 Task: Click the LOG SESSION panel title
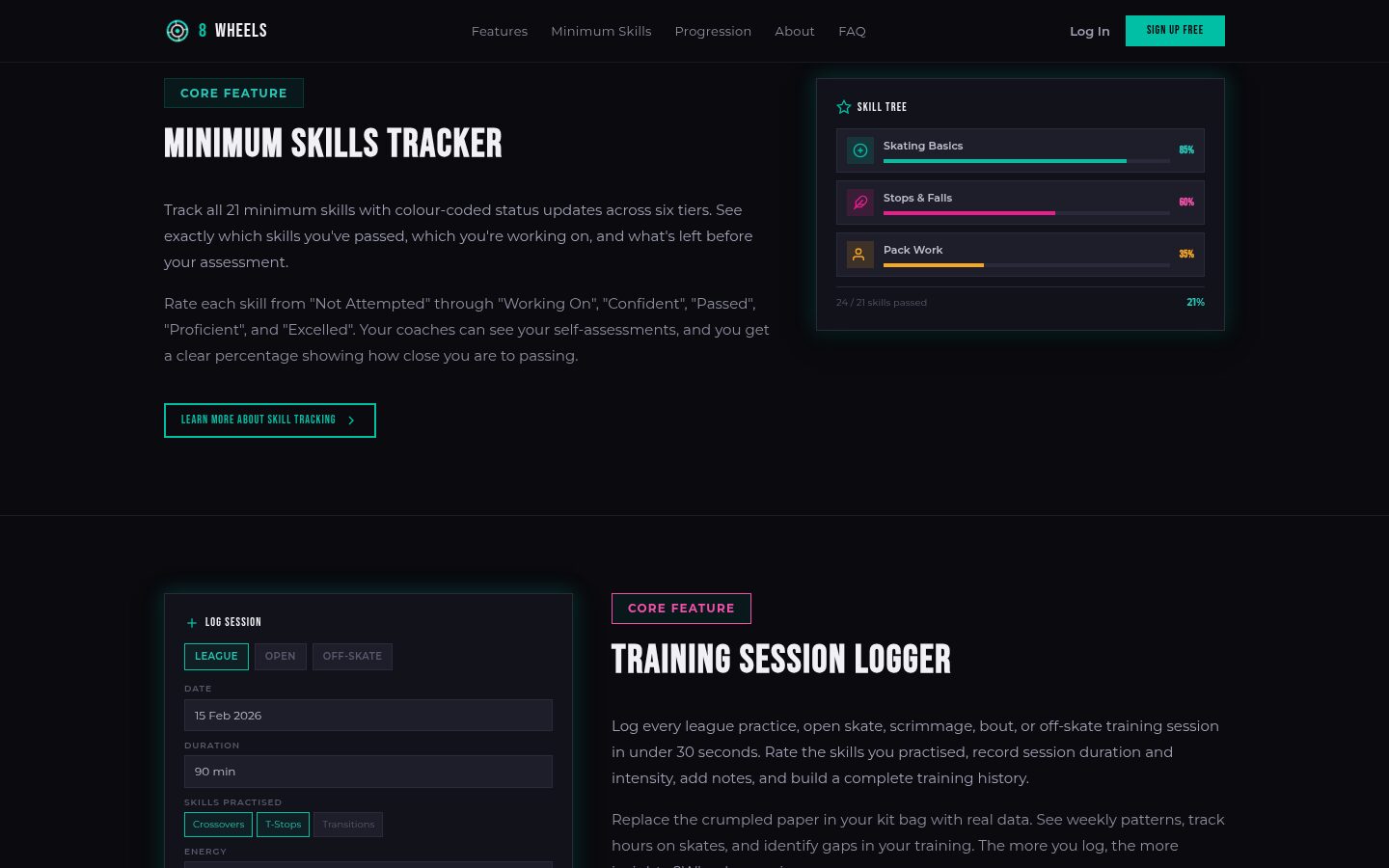pos(233,623)
